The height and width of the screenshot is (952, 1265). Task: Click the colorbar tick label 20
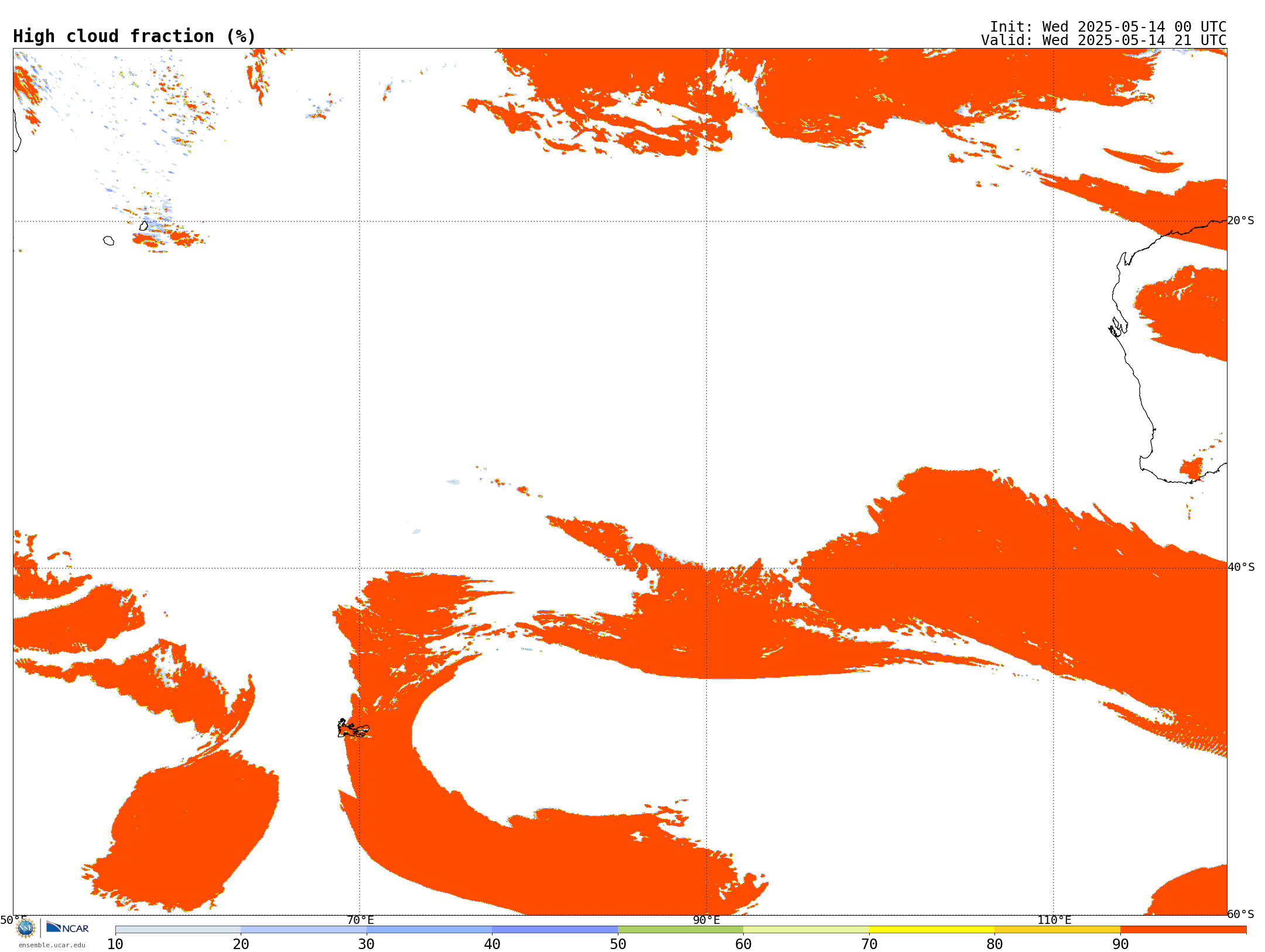coord(241,944)
